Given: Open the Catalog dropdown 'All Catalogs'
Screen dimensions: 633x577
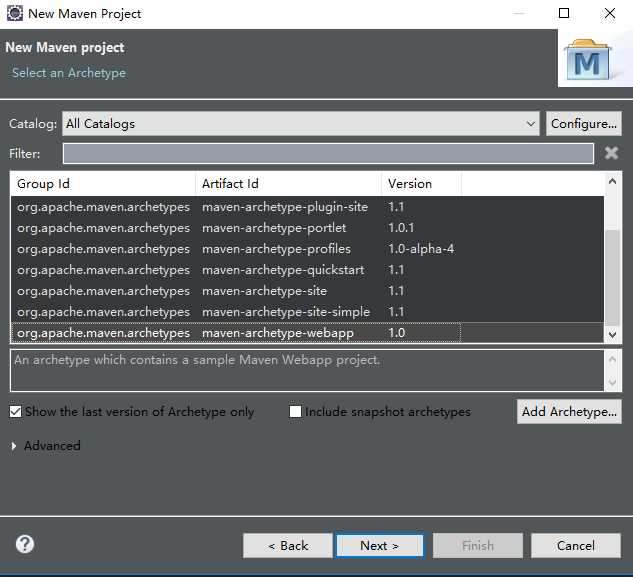Looking at the screenshot, I should tap(301, 124).
